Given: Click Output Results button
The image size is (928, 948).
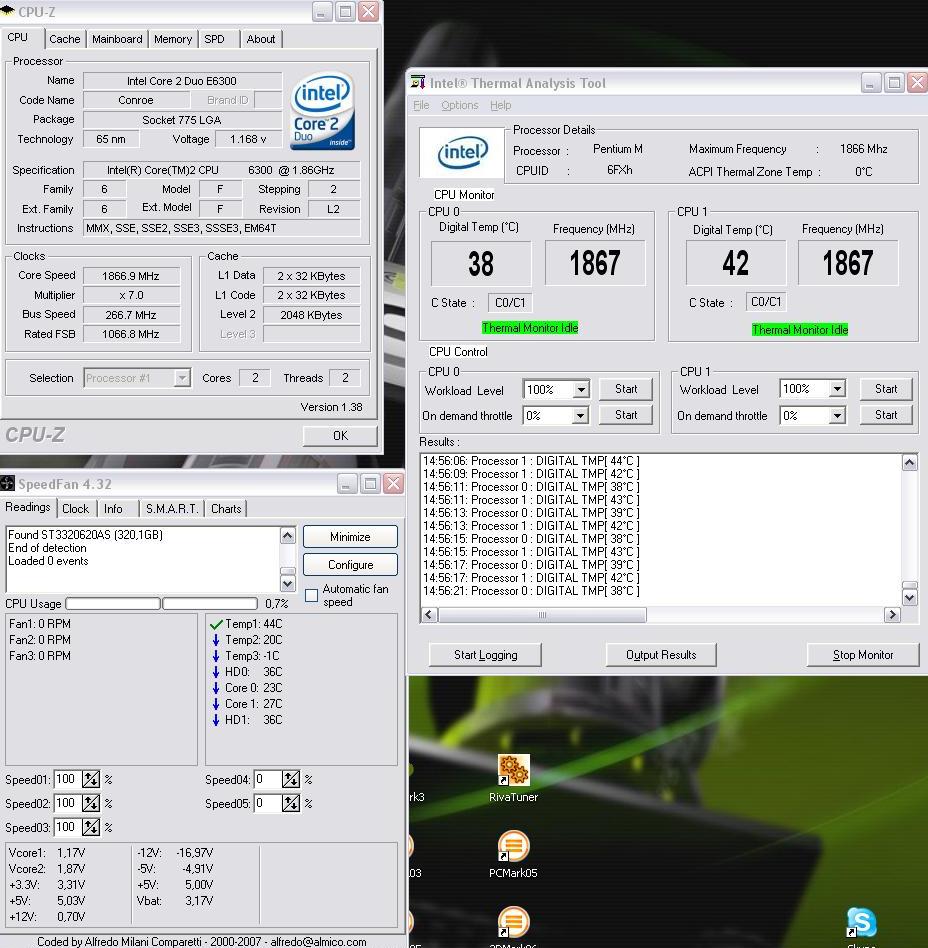Looking at the screenshot, I should (661, 655).
